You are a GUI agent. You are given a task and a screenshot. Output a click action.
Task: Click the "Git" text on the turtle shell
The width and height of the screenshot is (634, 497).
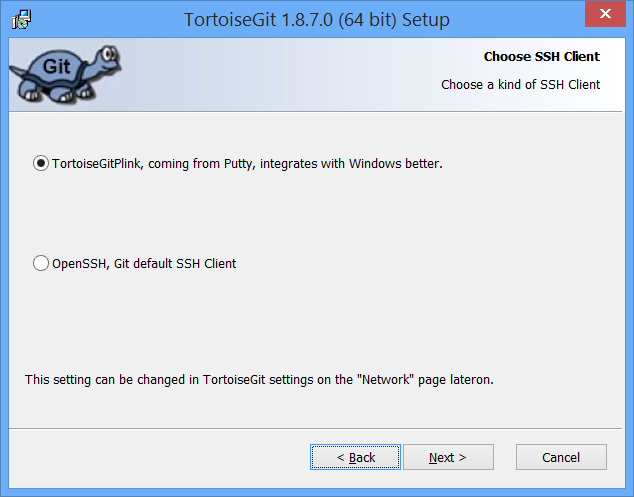[x=57, y=67]
